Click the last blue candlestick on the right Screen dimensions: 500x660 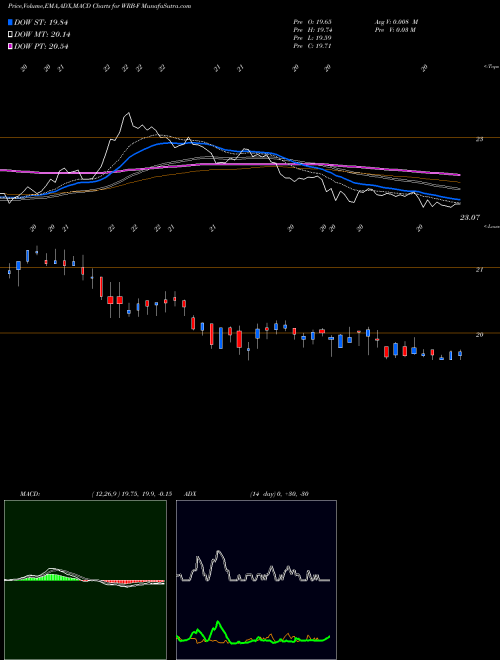[460, 354]
